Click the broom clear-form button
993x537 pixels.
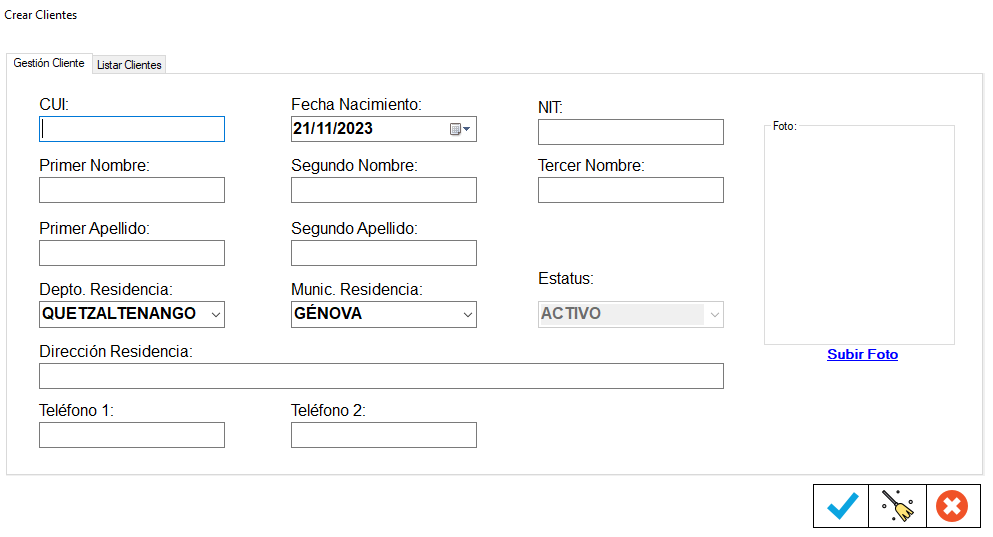(x=897, y=507)
